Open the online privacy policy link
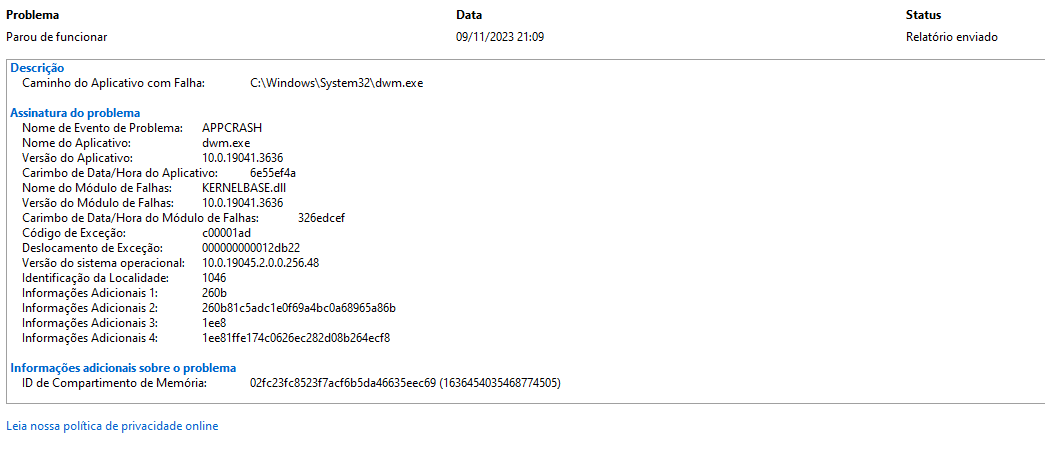Screen dimensions: 1045x458 point(112,426)
